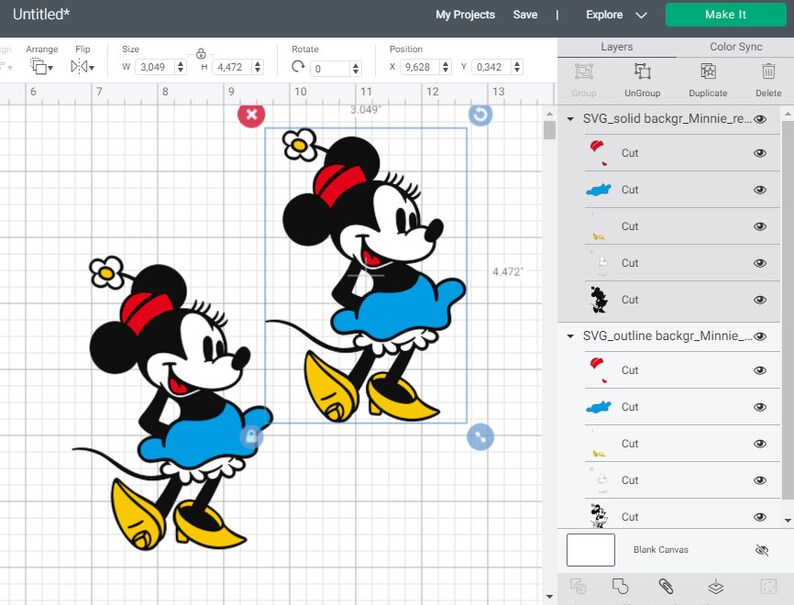Show the Blank Canvas hidden eye

click(x=762, y=550)
